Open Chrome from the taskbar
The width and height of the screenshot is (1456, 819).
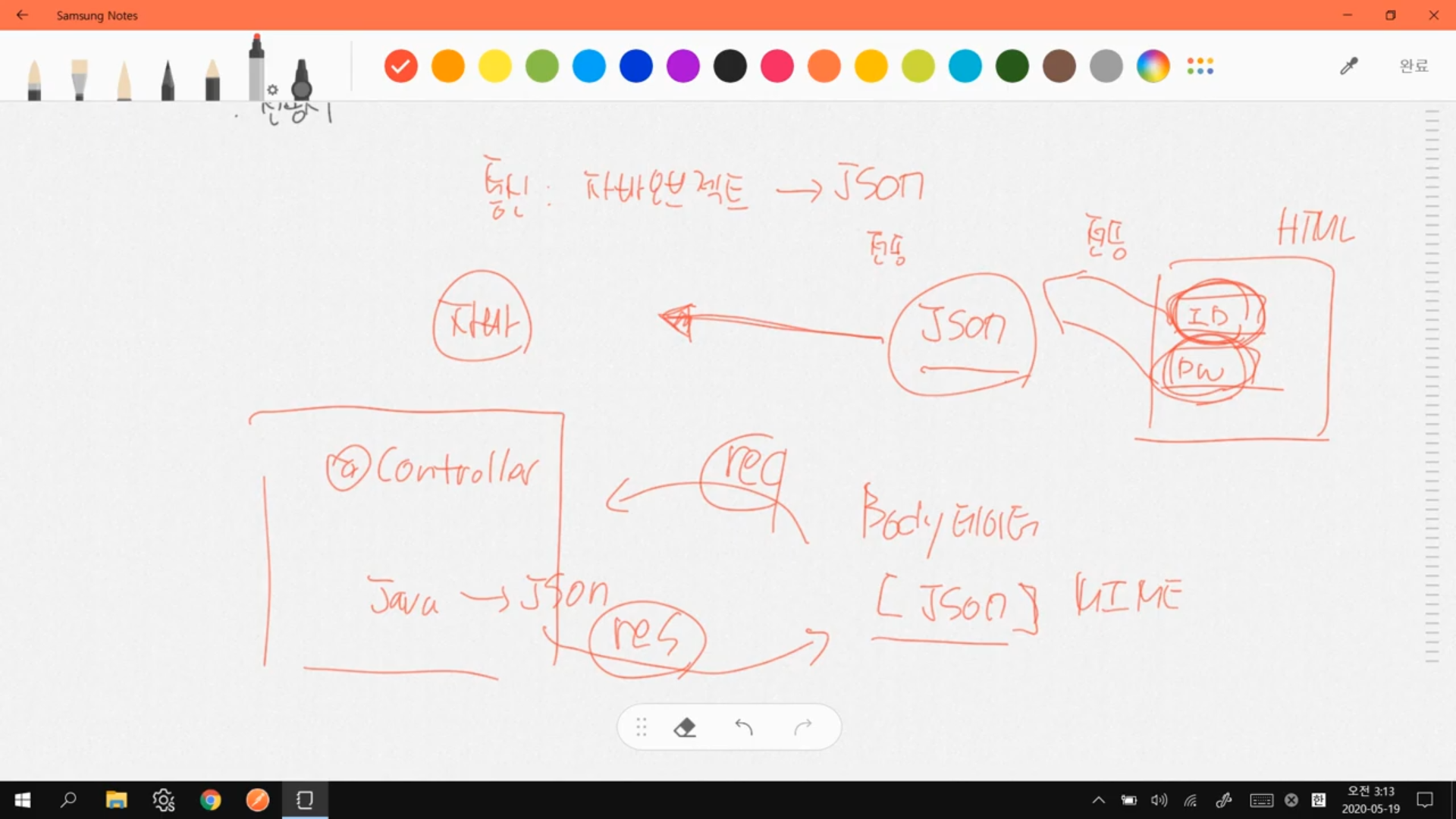(x=211, y=800)
